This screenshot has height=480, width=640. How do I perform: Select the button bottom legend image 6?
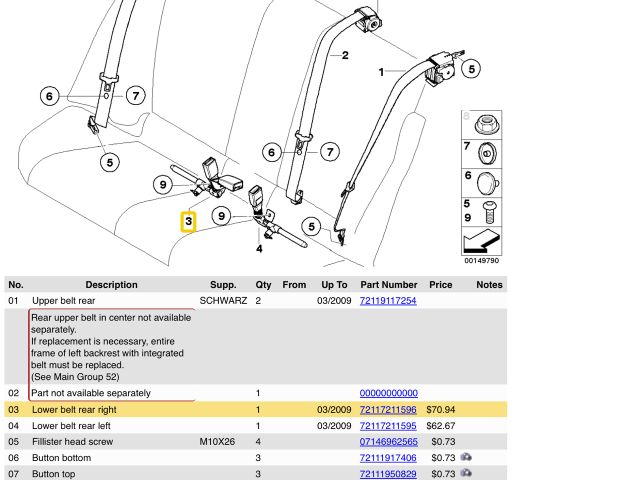(485, 182)
